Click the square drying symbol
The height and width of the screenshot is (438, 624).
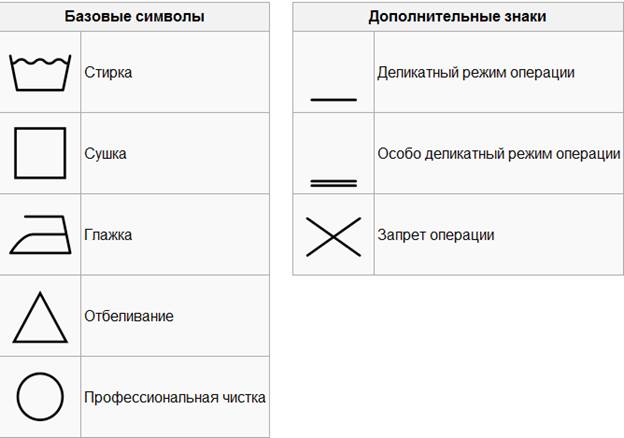pyautogui.click(x=40, y=153)
